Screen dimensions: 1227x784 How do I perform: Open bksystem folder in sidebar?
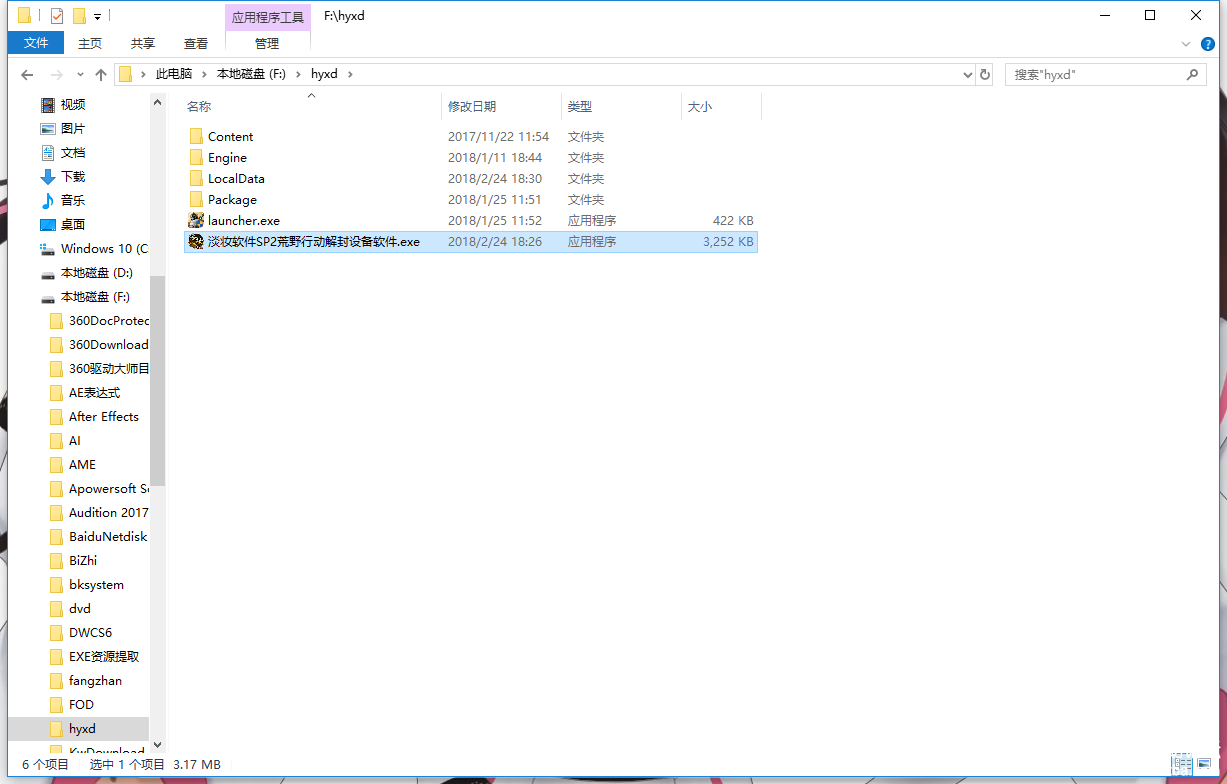tap(96, 585)
